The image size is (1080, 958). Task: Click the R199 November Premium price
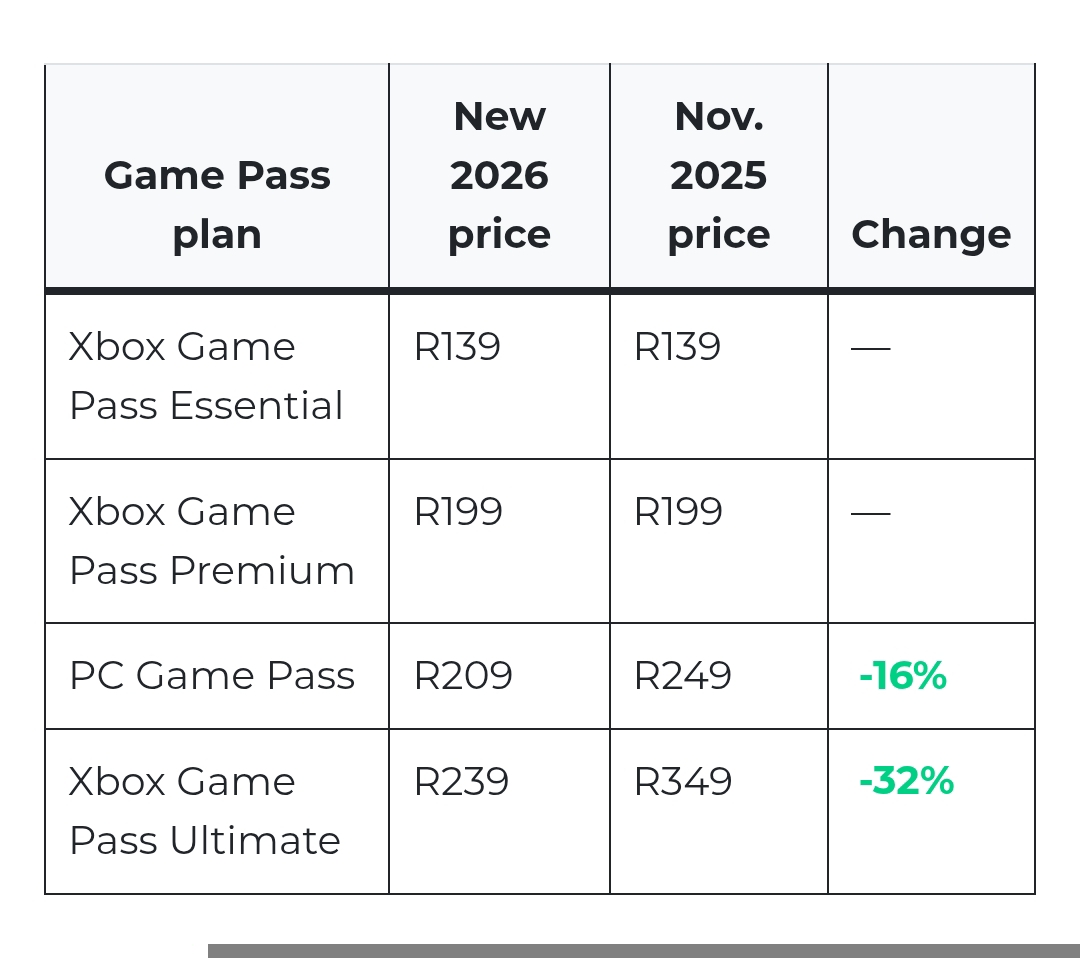(678, 512)
